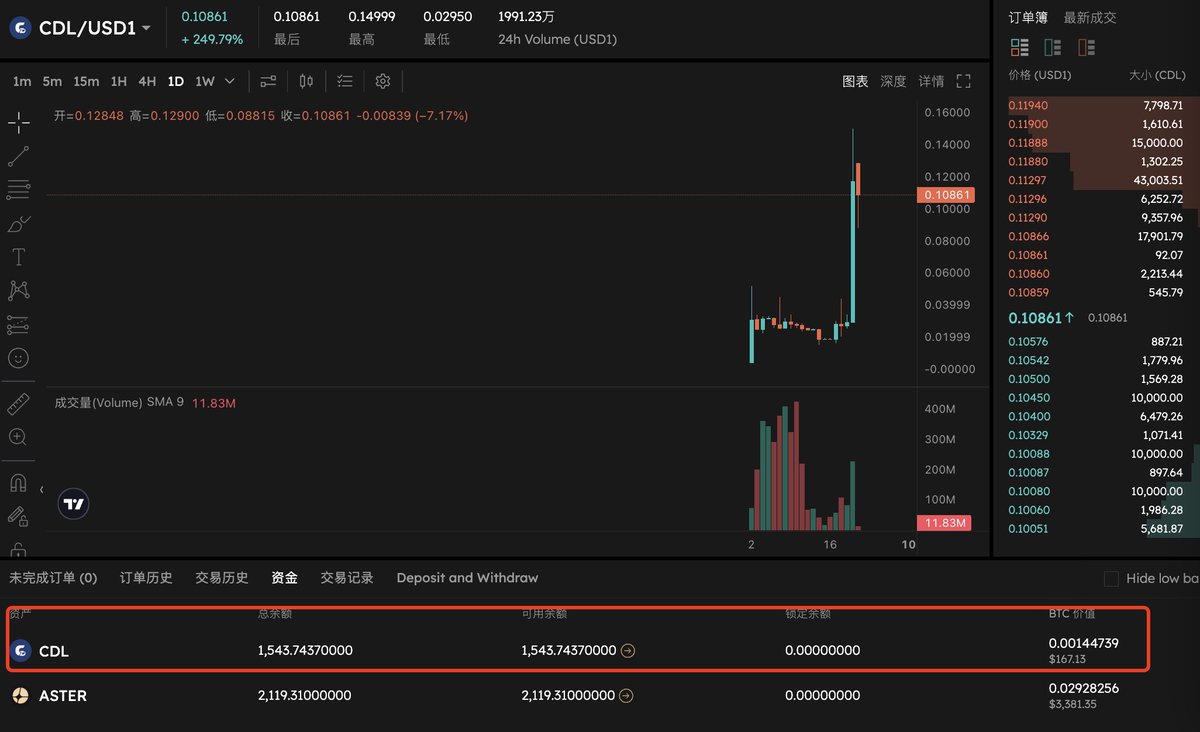Click the 11.83M volume label on axis
This screenshot has height=732, width=1200.
click(944, 523)
